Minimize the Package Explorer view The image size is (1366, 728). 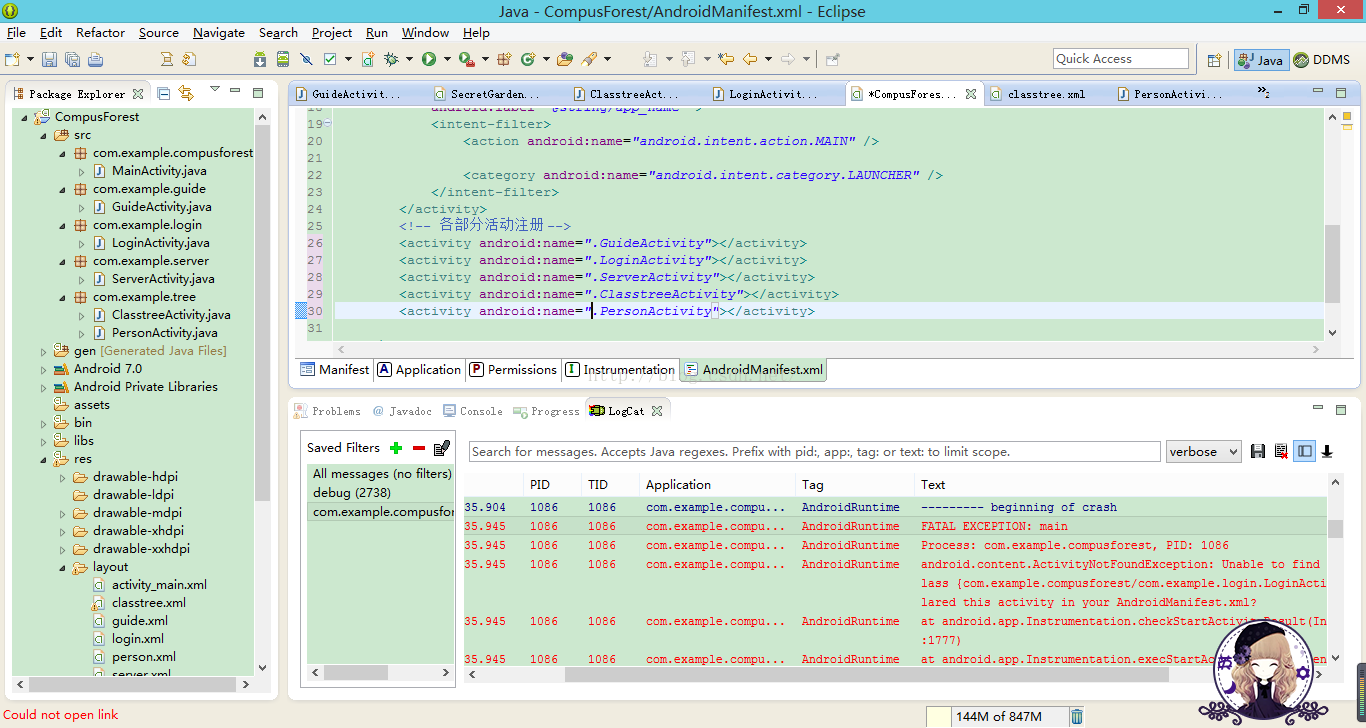[x=235, y=92]
